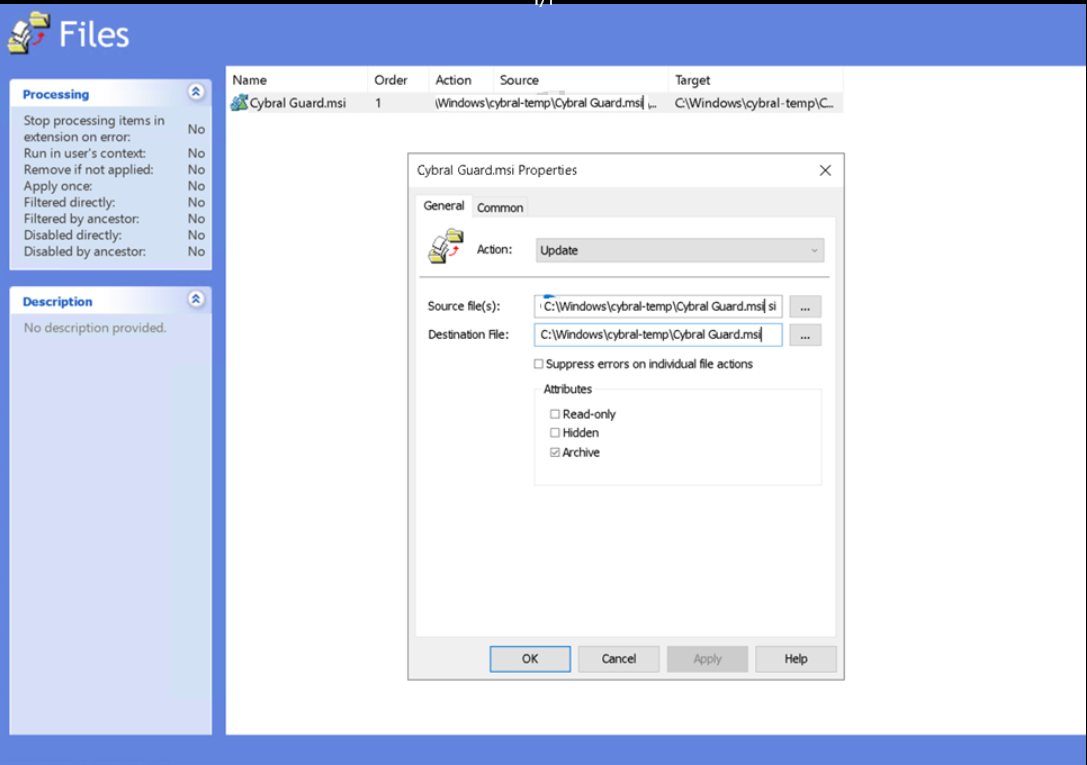
Task: Uncheck the Archive attribute checkbox
Action: 555,453
